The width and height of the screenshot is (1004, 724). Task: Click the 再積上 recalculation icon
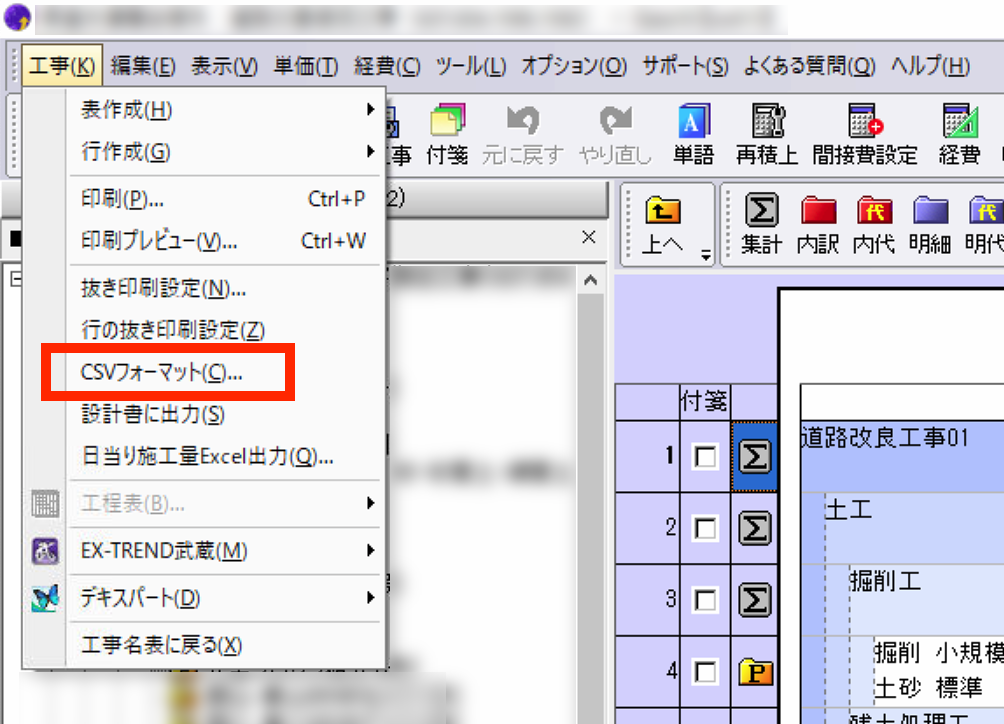click(766, 134)
